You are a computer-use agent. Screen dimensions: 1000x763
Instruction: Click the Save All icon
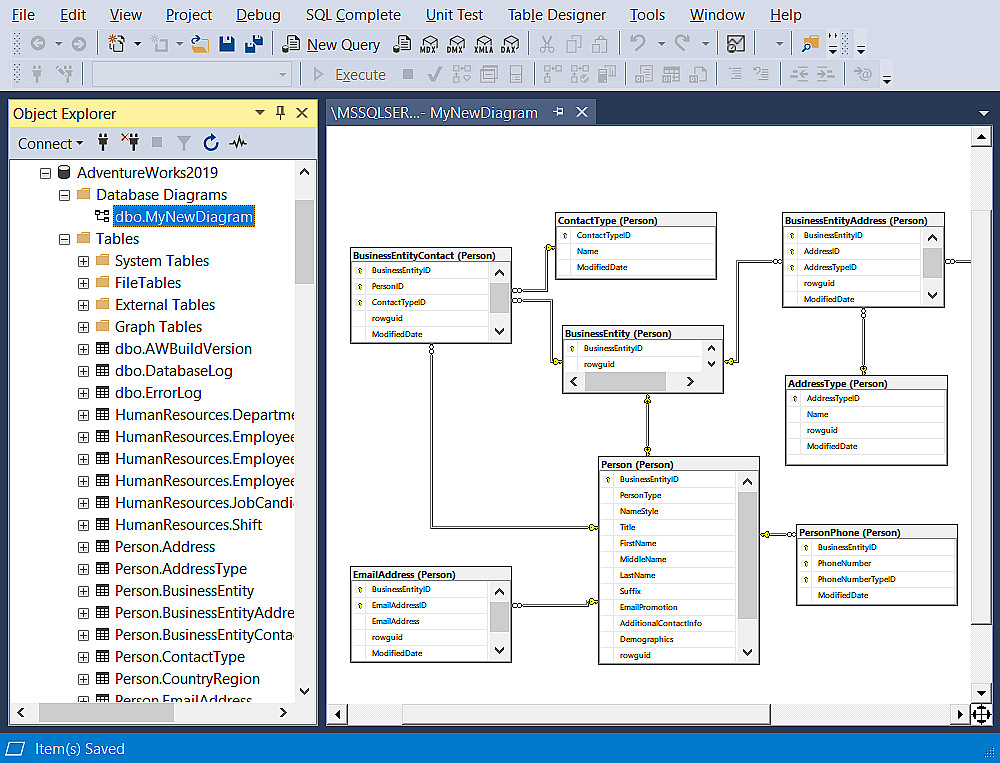pyautogui.click(x=253, y=44)
